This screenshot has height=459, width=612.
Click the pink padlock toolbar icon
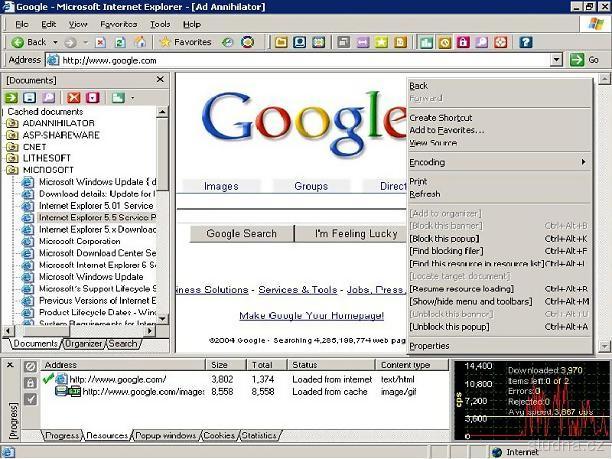(x=463, y=42)
